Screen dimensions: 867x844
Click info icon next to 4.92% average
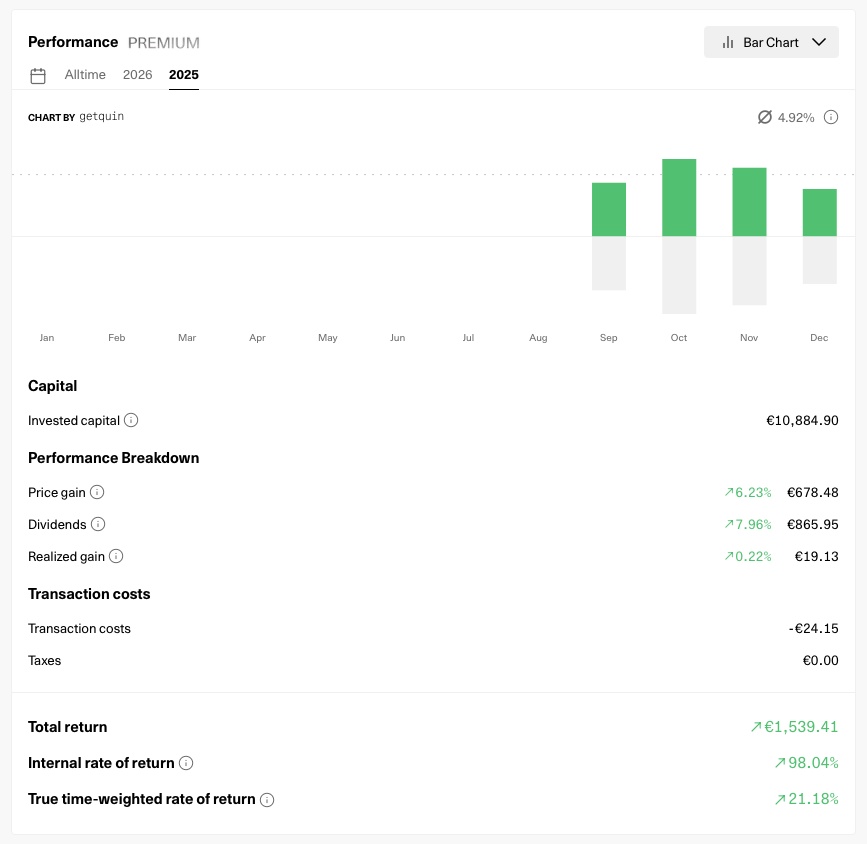click(x=831, y=118)
